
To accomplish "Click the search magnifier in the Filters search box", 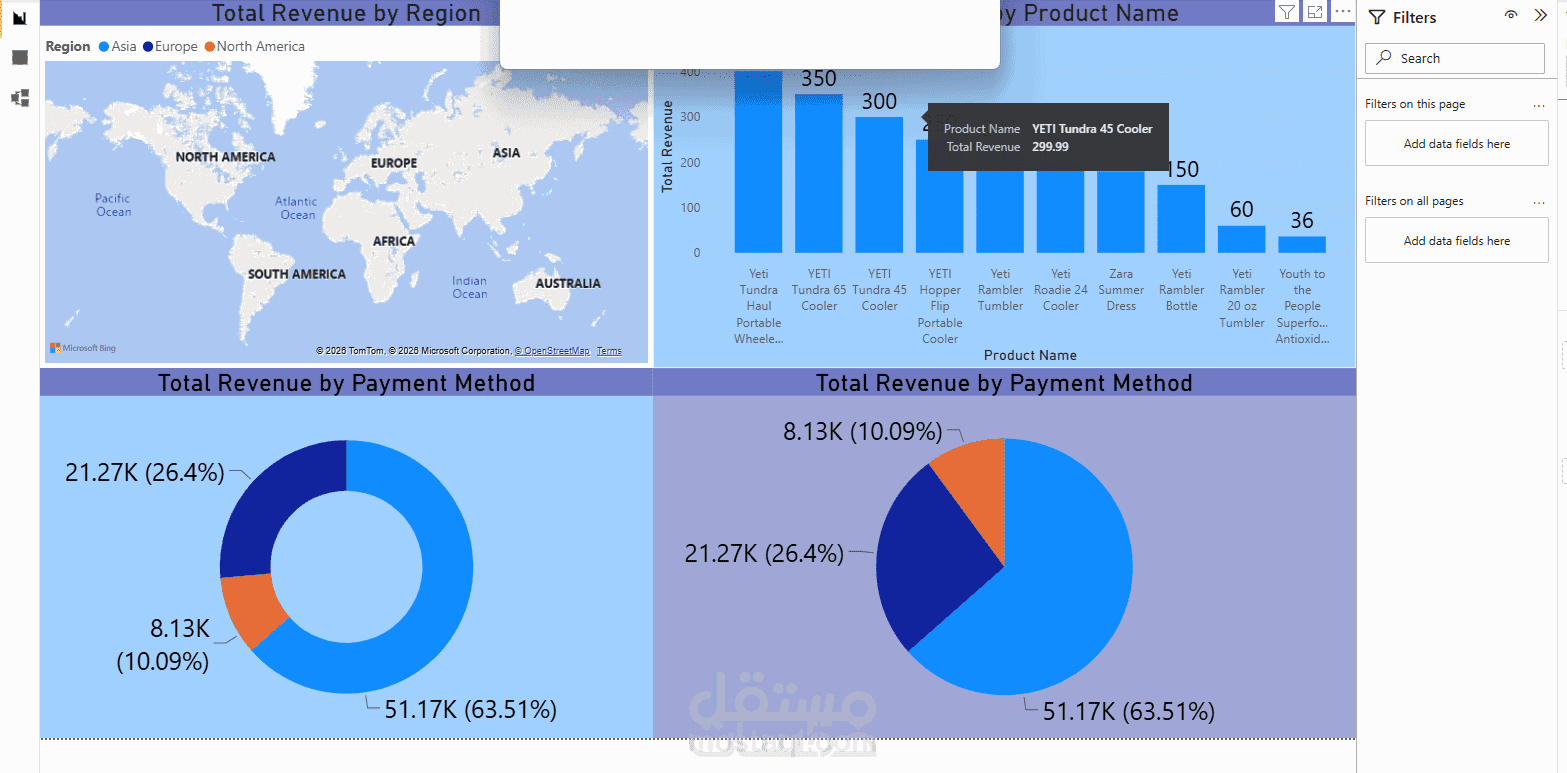I will coord(1385,58).
